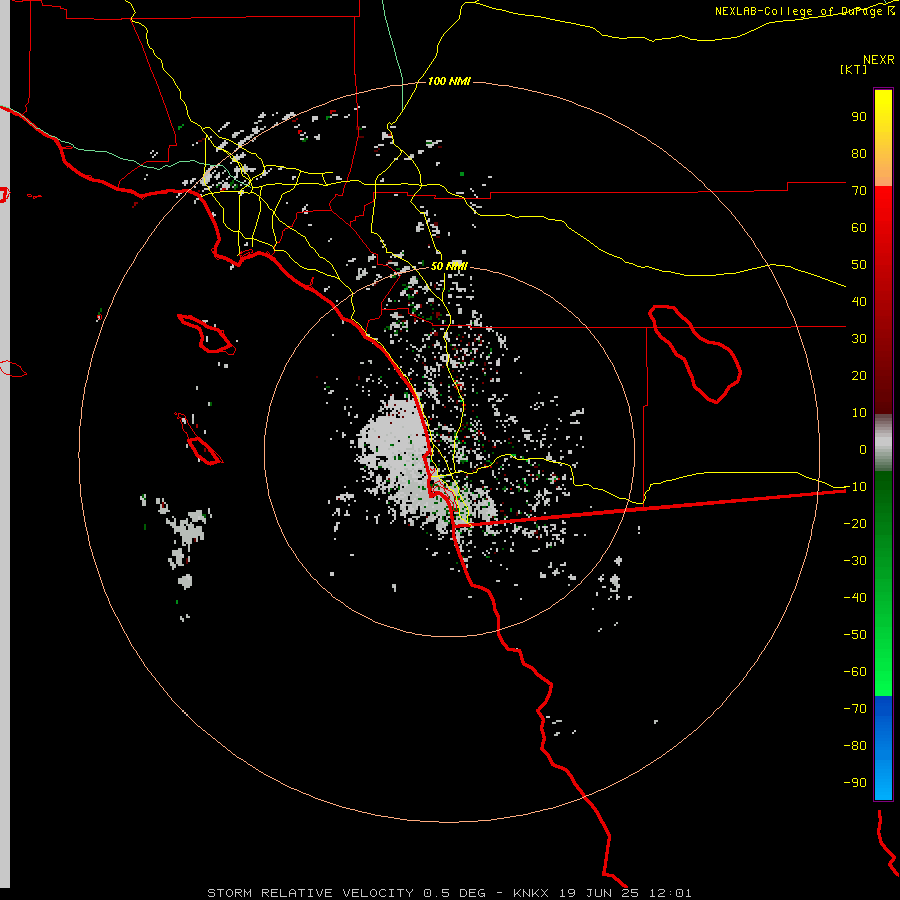Click the -70 tick label on scale
Image resolution: width=900 pixels, height=900 pixels.
click(855, 709)
